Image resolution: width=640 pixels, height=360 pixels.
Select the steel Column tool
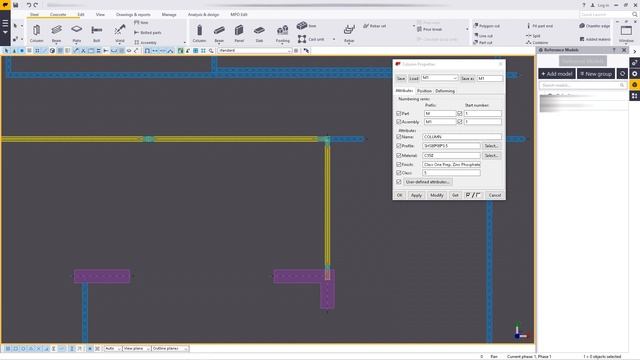click(36, 33)
